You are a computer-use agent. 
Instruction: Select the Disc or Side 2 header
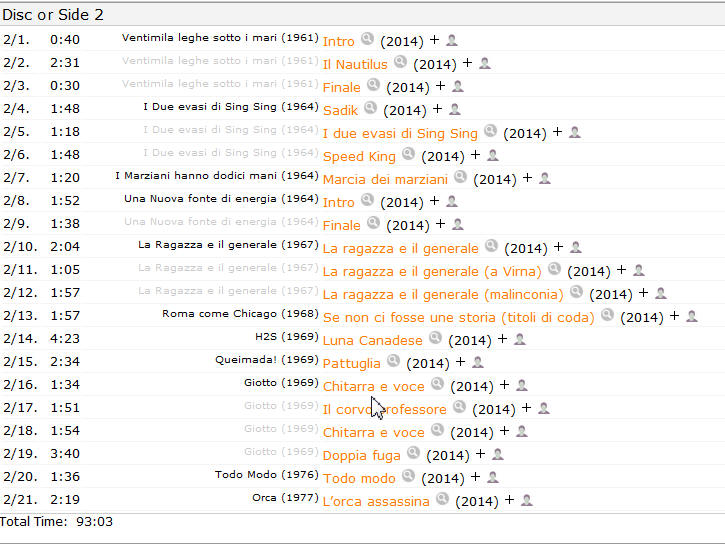coord(53,15)
